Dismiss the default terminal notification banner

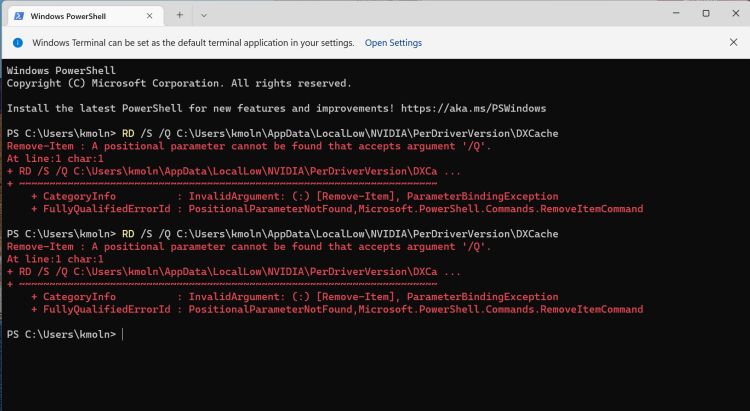733,42
